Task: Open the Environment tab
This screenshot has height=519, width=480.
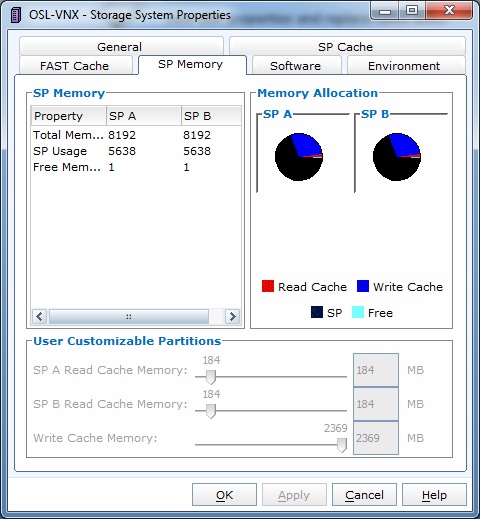Action: pyautogui.click(x=406, y=65)
